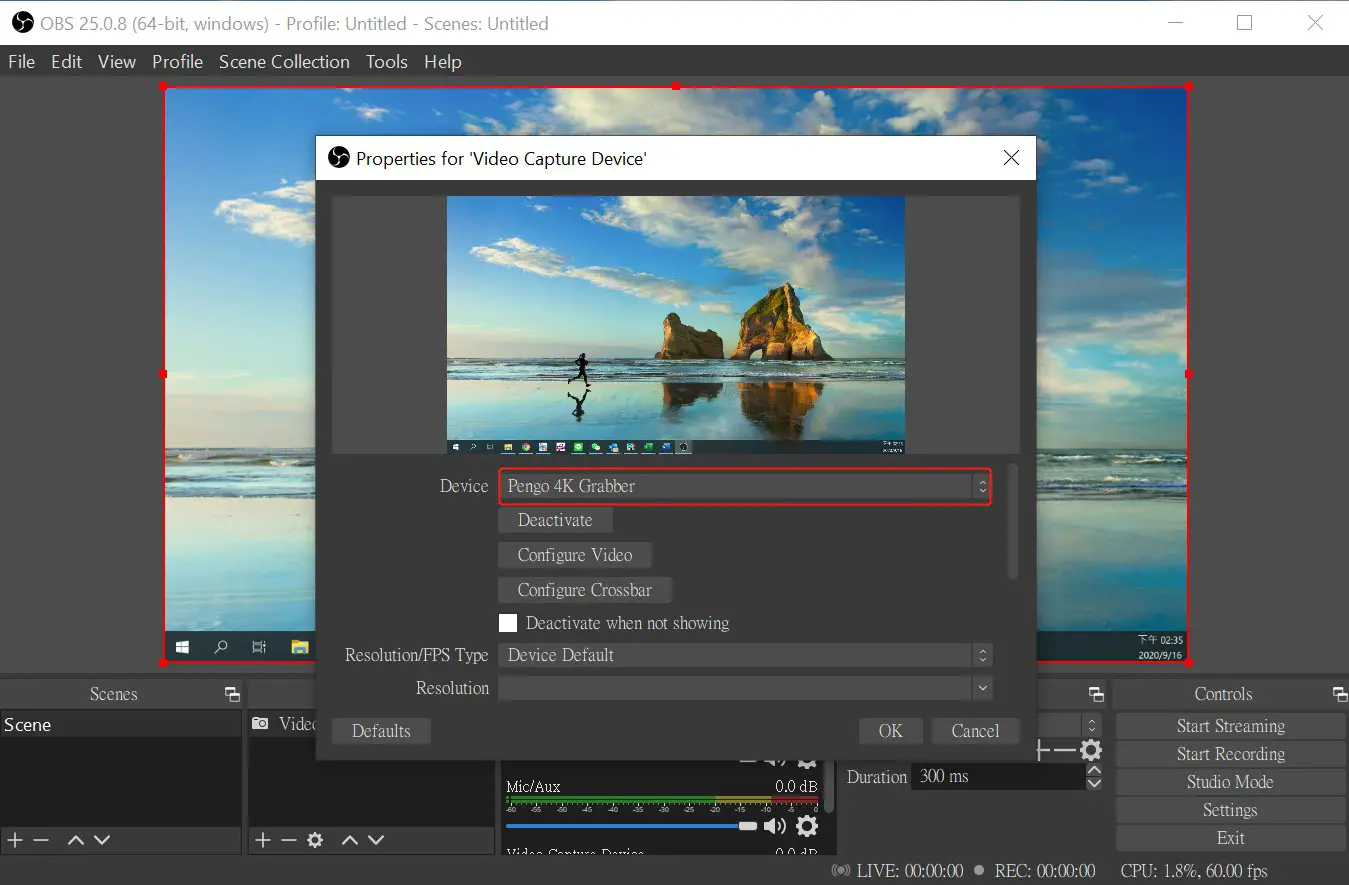
Task: Open Mic/Aux advanced settings gear icon
Action: click(806, 826)
